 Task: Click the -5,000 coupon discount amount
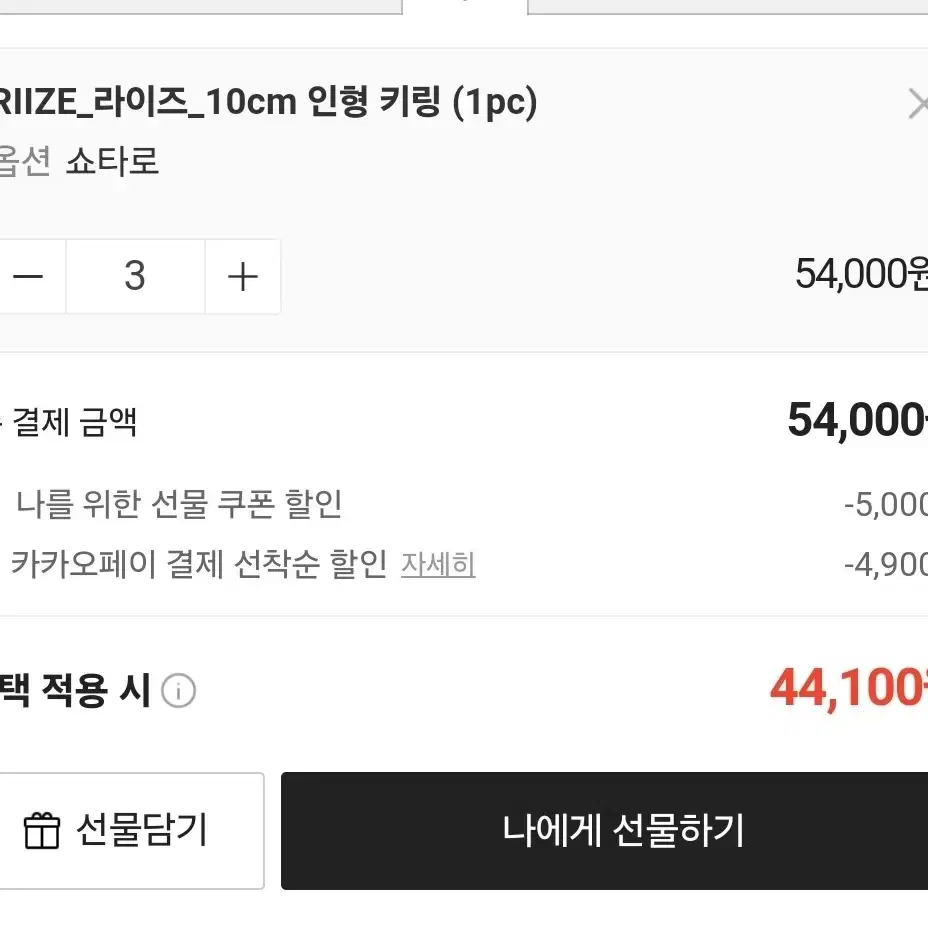(885, 505)
